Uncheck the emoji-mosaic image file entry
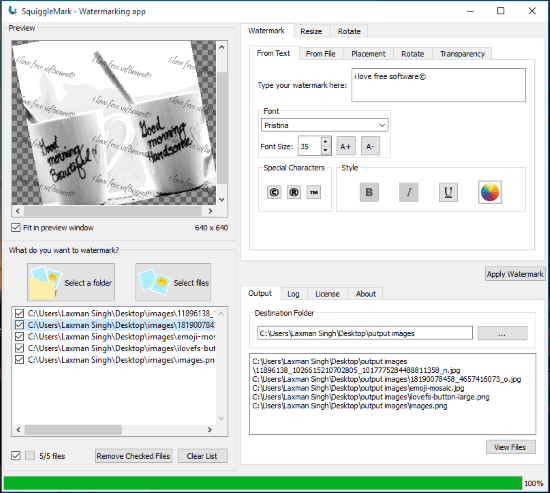The height and width of the screenshot is (493, 550). tap(19, 337)
